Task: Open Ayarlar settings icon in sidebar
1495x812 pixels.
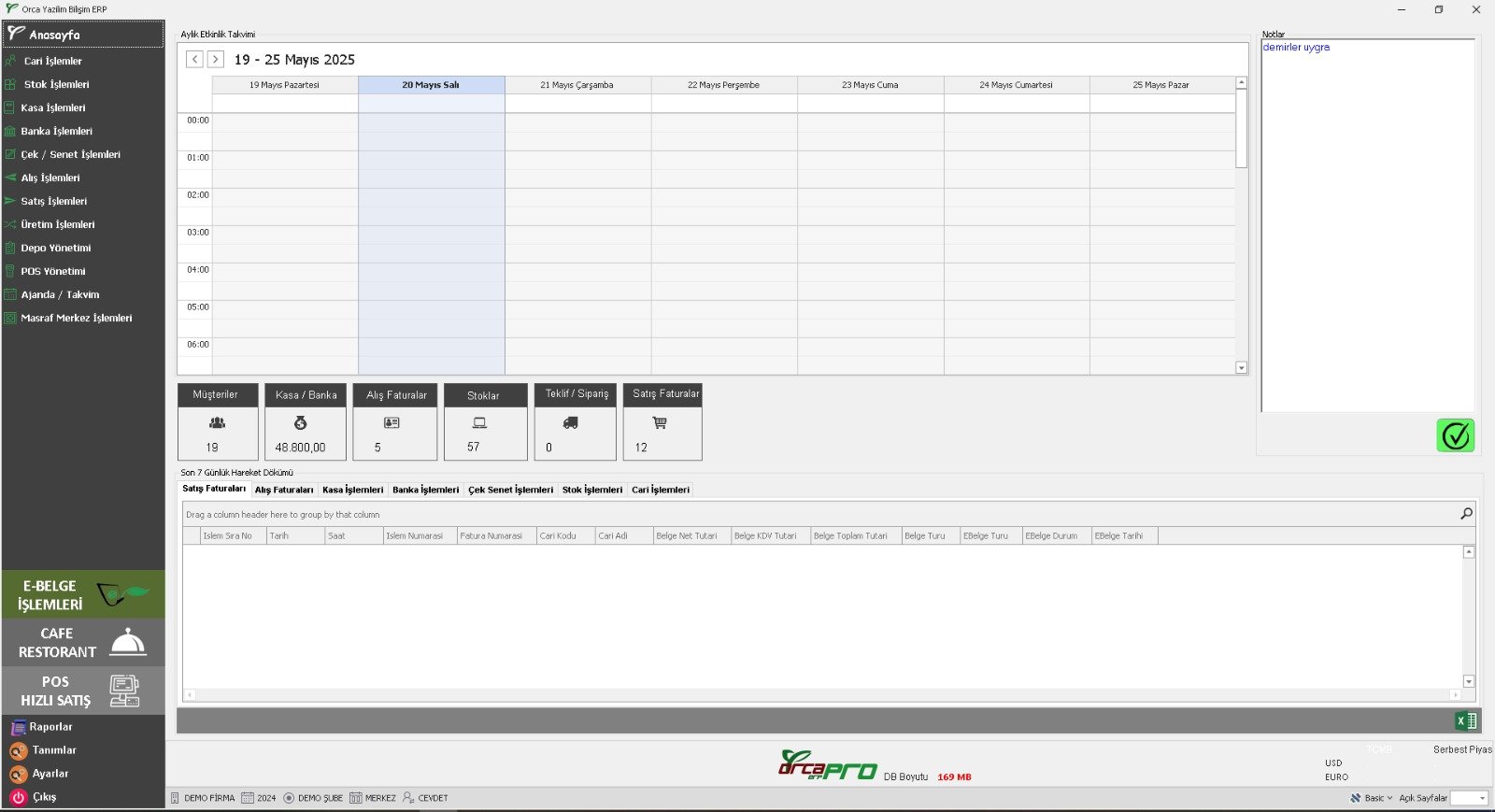Action: pos(18,774)
